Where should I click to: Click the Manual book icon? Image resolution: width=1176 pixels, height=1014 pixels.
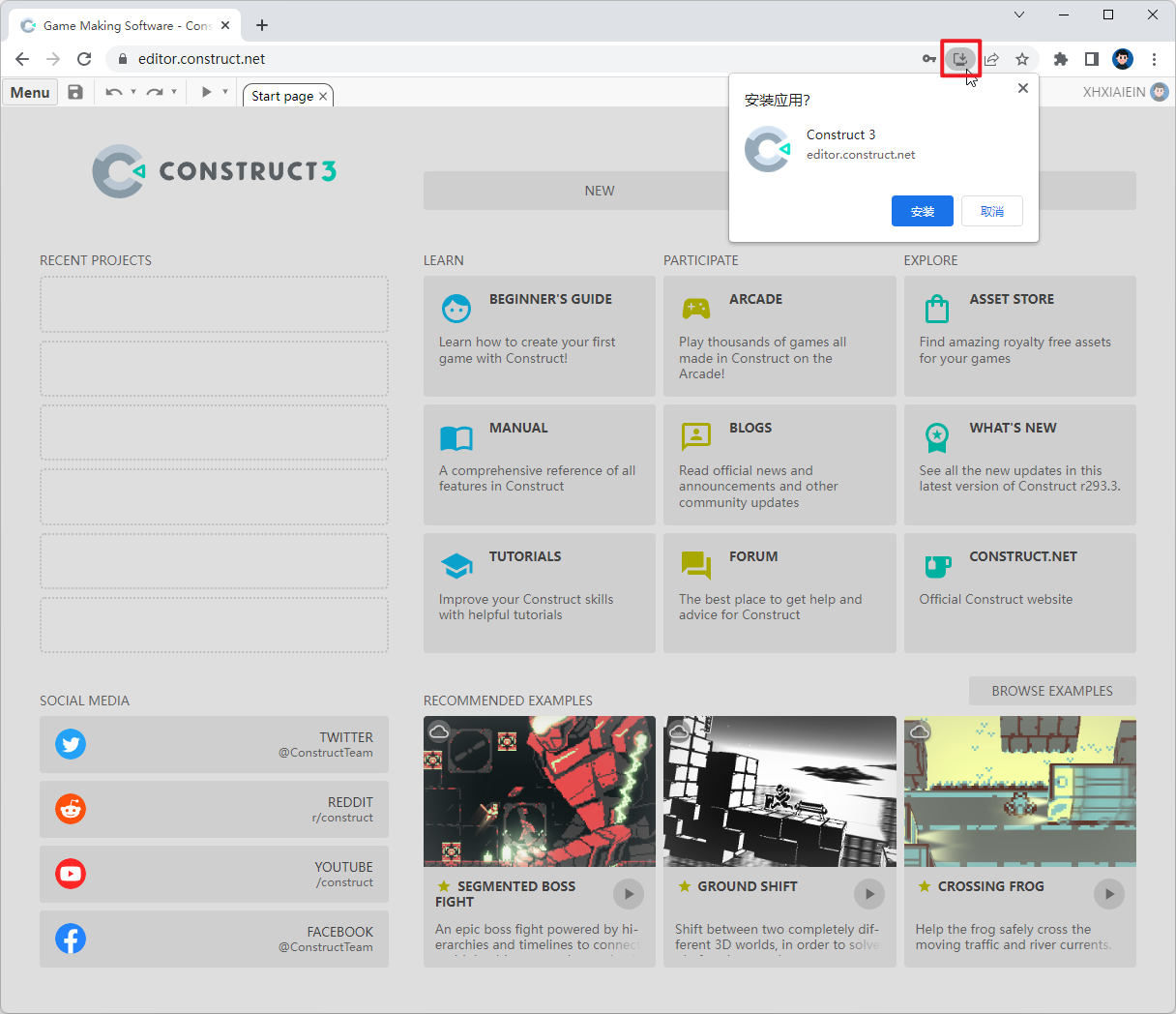click(x=456, y=436)
